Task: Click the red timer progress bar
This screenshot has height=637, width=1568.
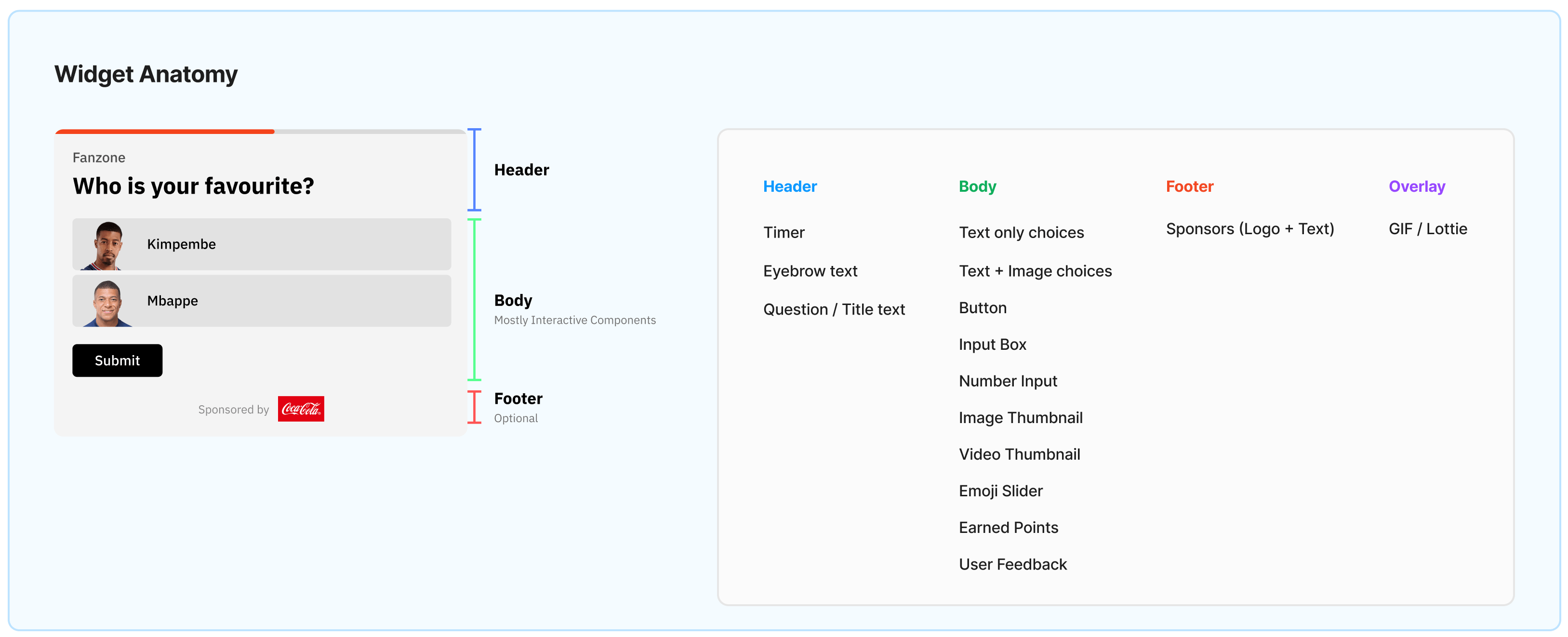Action: tap(164, 132)
